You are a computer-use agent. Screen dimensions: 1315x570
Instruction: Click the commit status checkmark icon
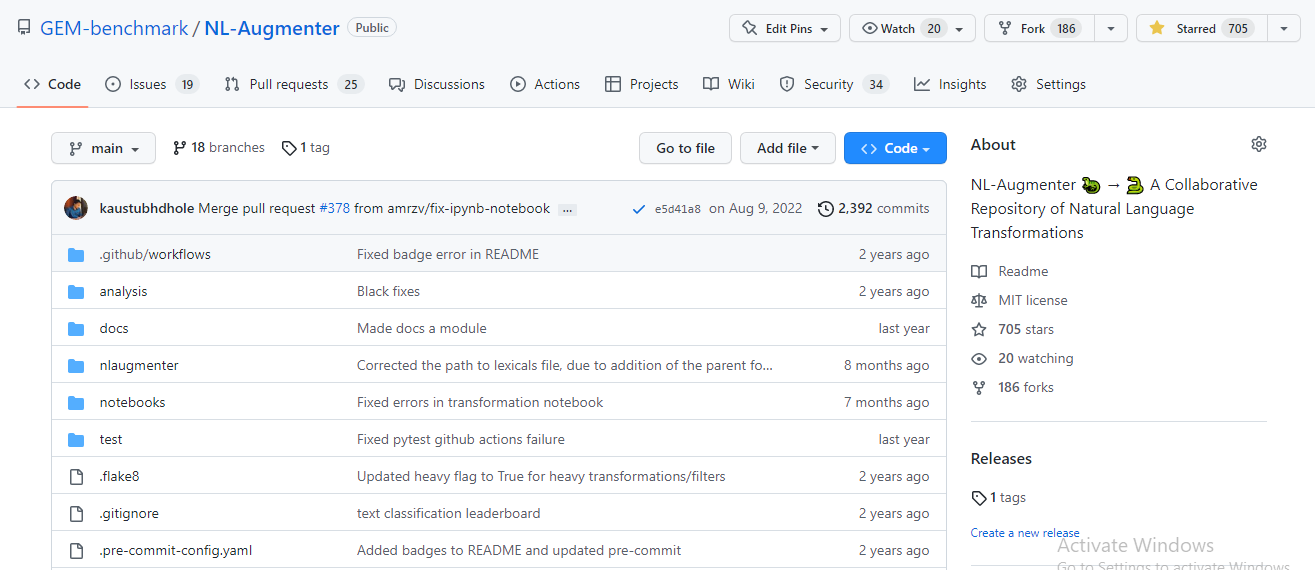click(639, 209)
